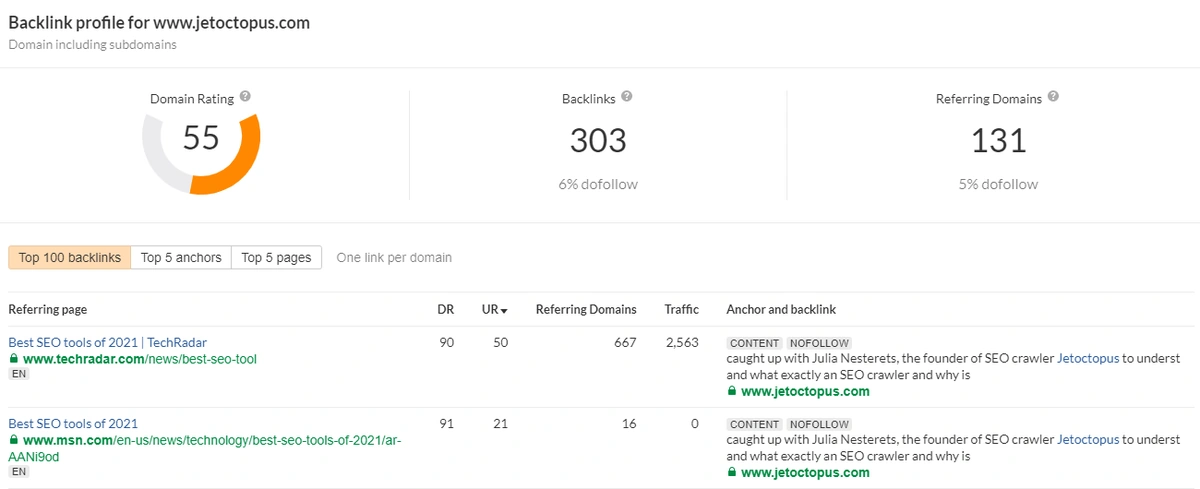Click lock icon before jetoctopus.com in TechRadar row
This screenshot has height=489, width=1200.
(732, 392)
